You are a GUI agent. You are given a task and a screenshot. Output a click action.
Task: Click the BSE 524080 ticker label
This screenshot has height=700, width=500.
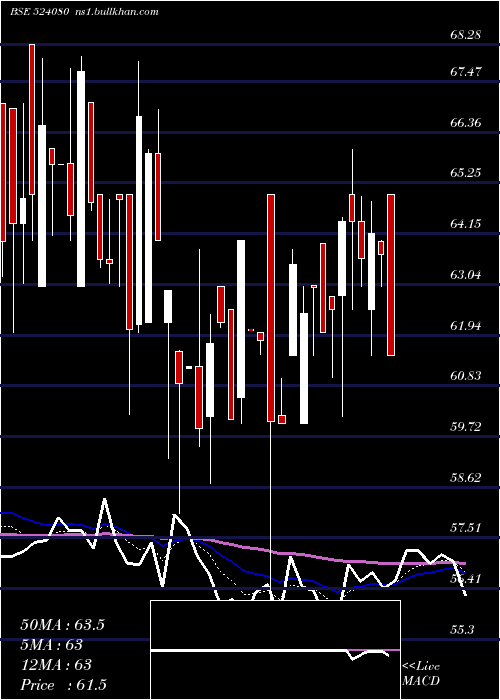[39, 12]
